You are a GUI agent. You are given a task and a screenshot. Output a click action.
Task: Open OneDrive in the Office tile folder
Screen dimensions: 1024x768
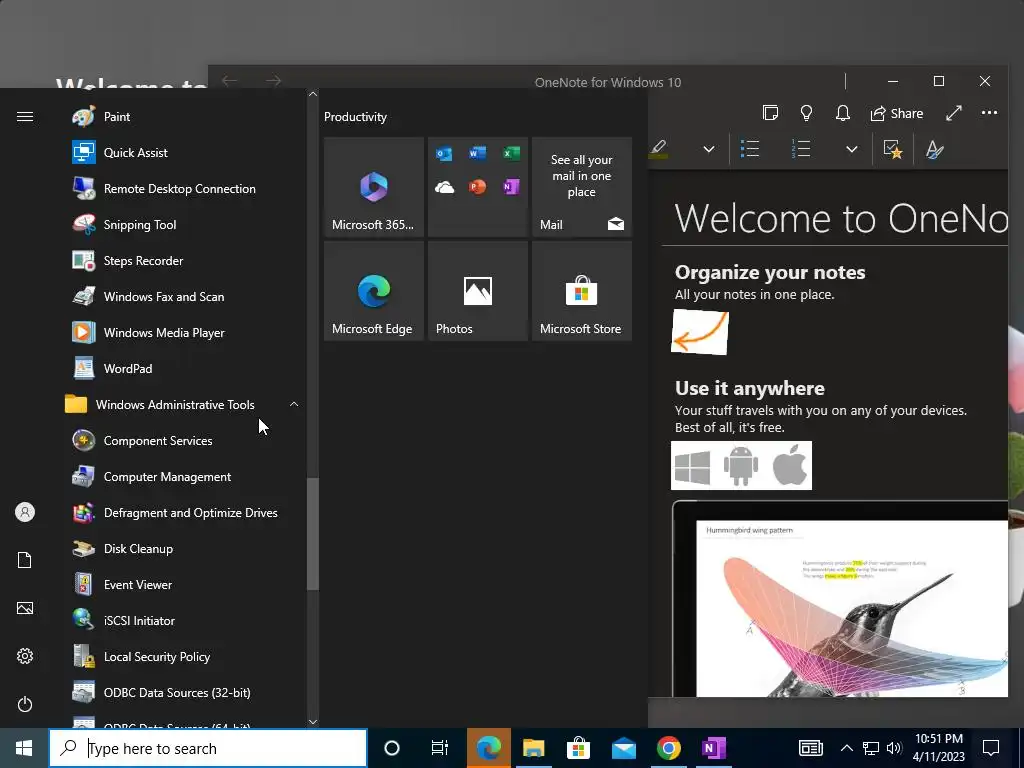(444, 187)
